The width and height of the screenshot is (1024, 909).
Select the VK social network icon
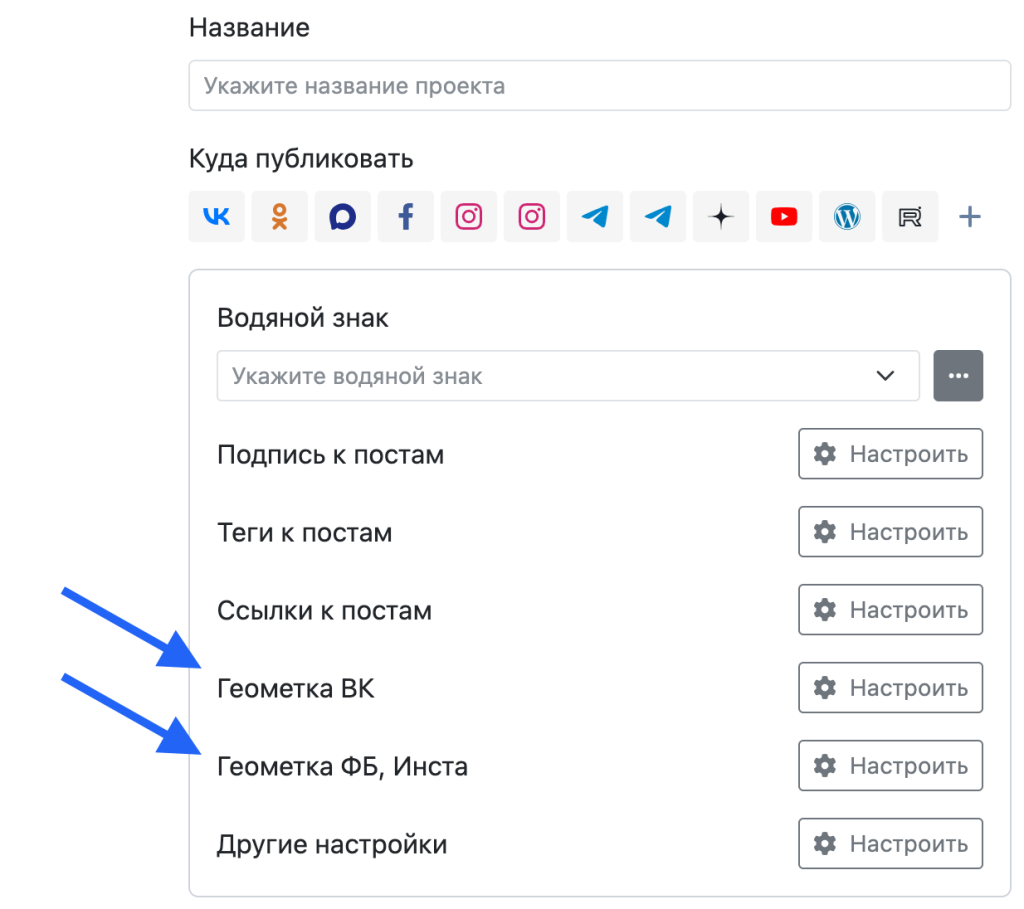coord(216,217)
